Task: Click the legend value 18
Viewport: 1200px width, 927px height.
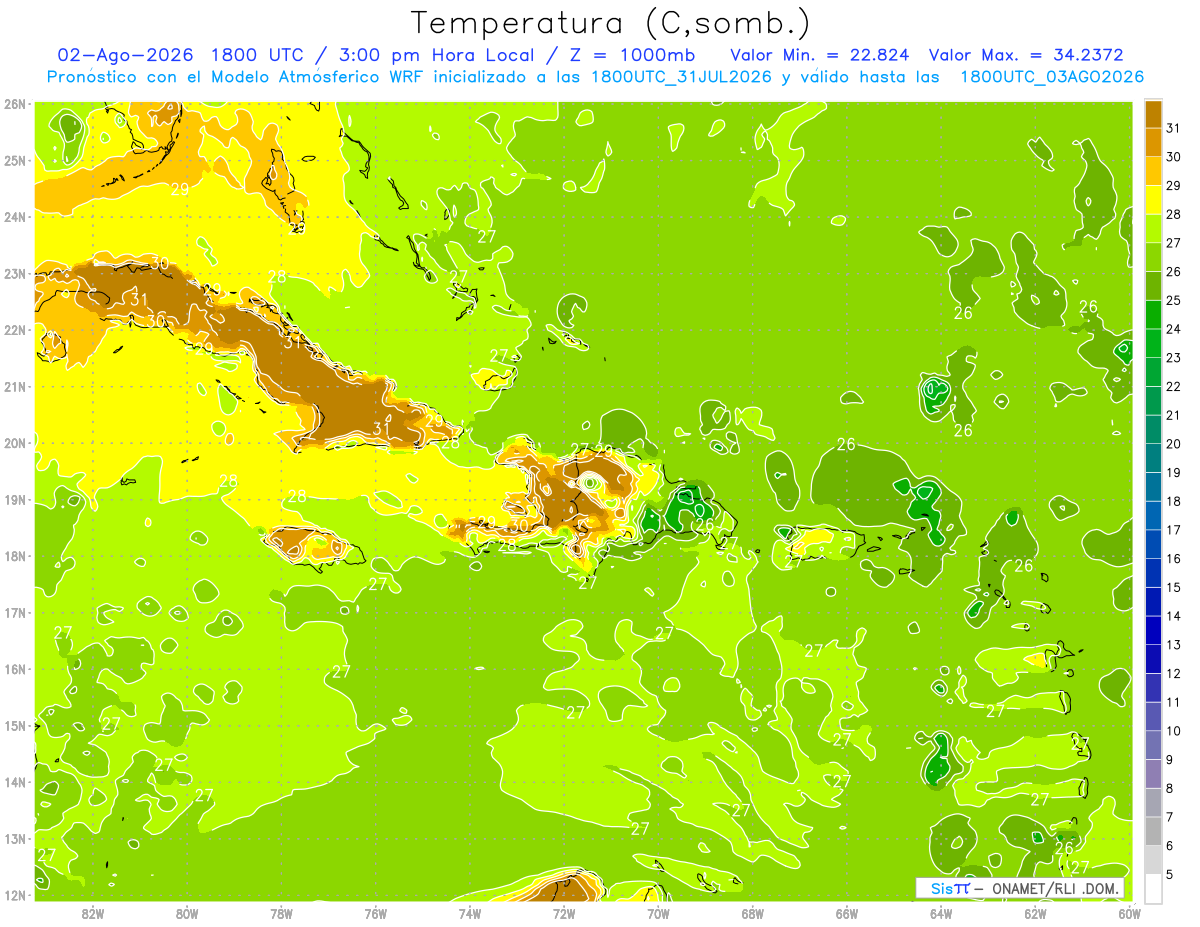Action: (1173, 502)
